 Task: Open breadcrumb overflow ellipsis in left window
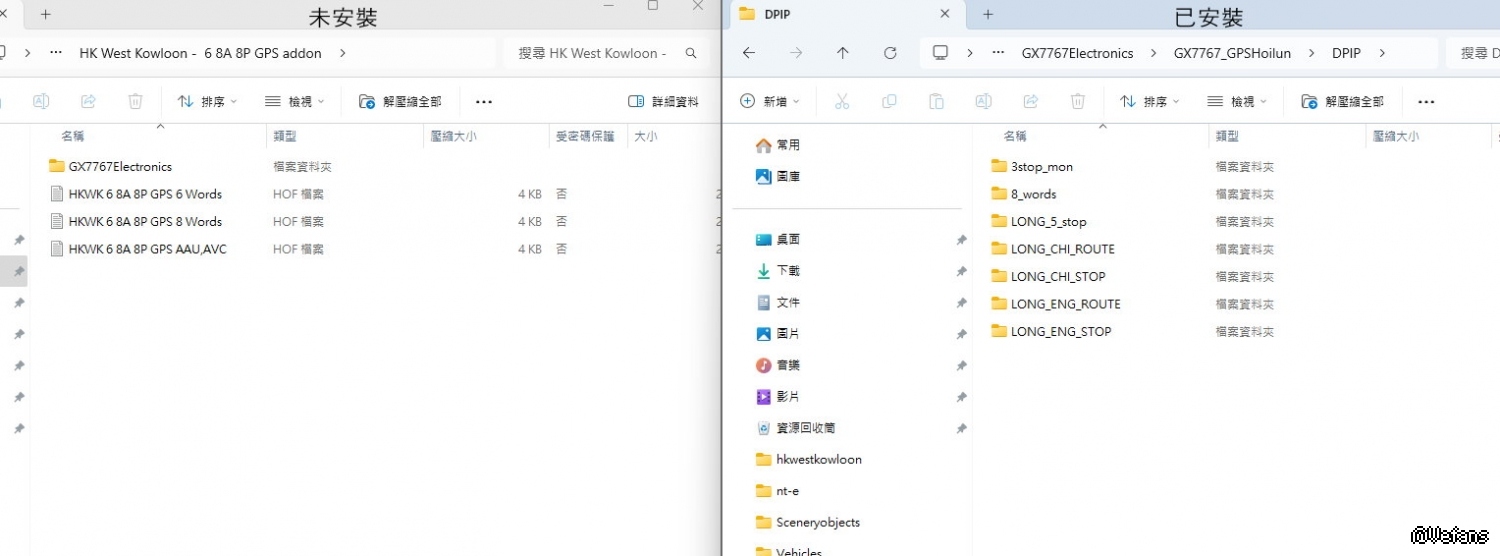click(56, 53)
